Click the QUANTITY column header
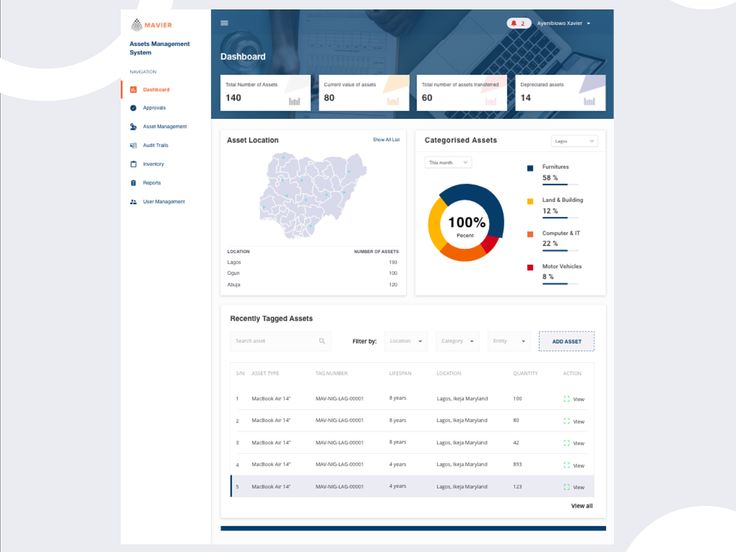Viewport: 736px width, 552px height. click(525, 374)
